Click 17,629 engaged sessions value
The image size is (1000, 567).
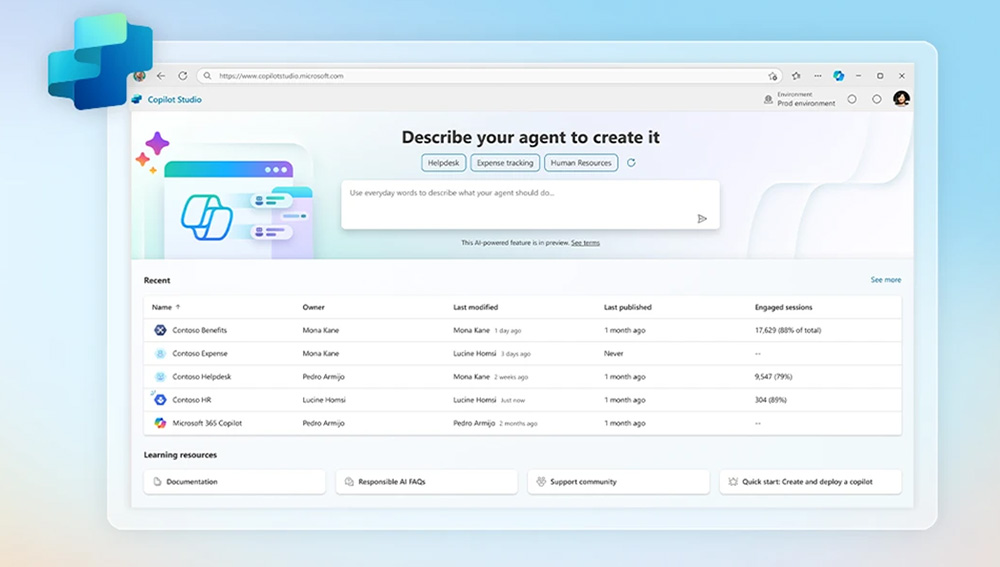(x=788, y=330)
